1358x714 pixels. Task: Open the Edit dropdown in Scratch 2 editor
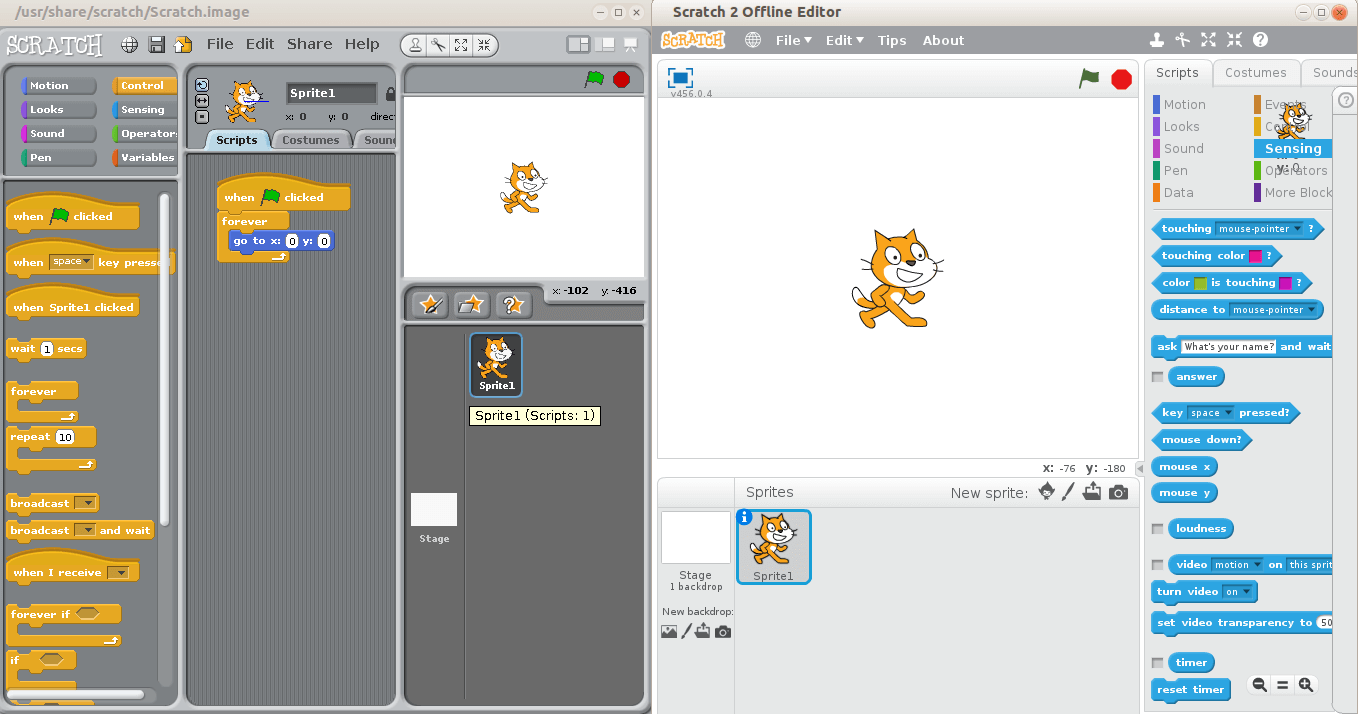tap(845, 41)
